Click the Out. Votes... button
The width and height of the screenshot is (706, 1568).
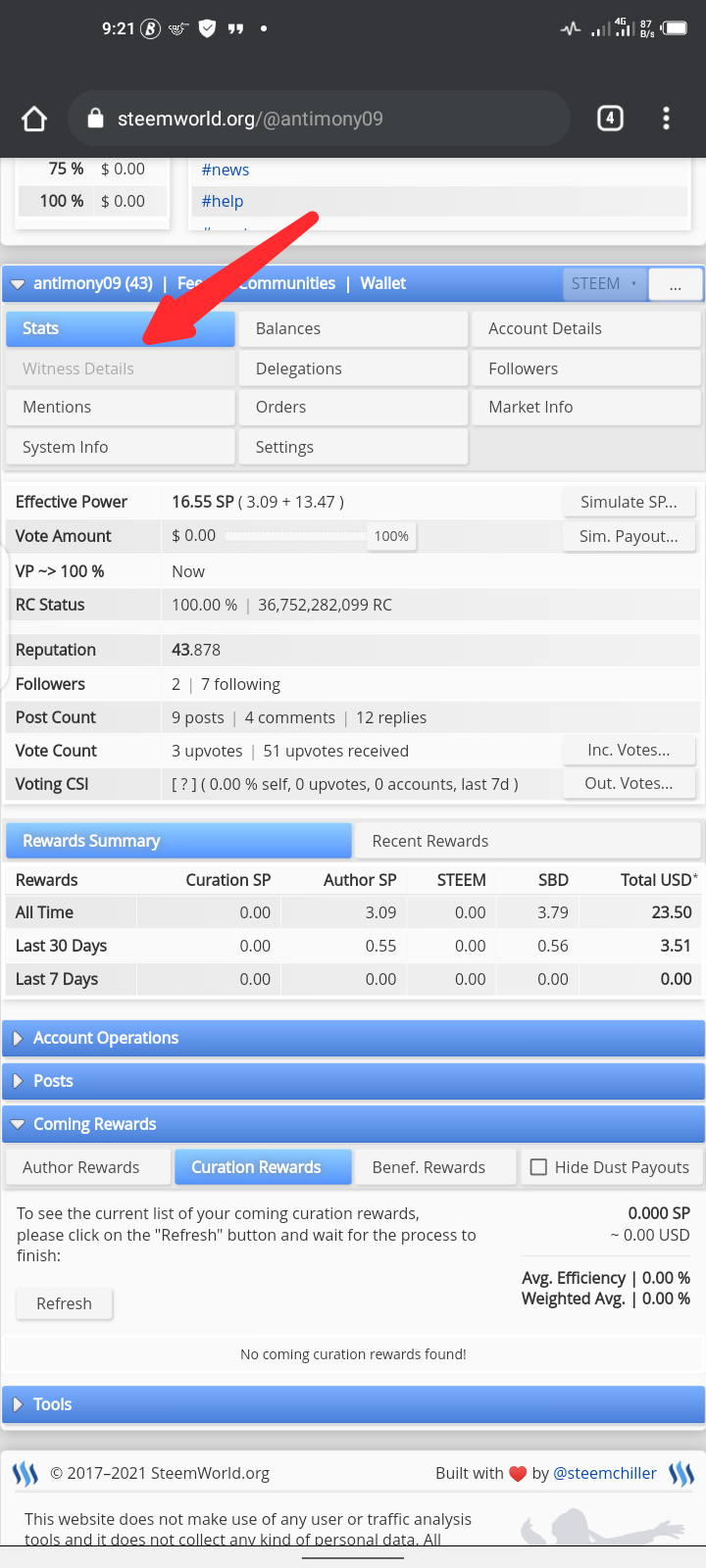click(629, 783)
